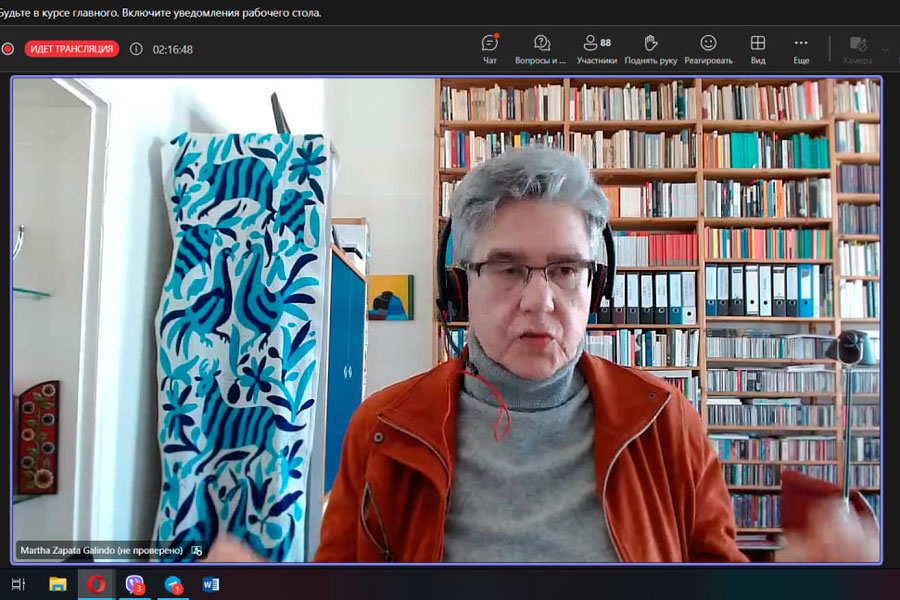
Task: Open the Вид layout options
Action: pos(758,49)
